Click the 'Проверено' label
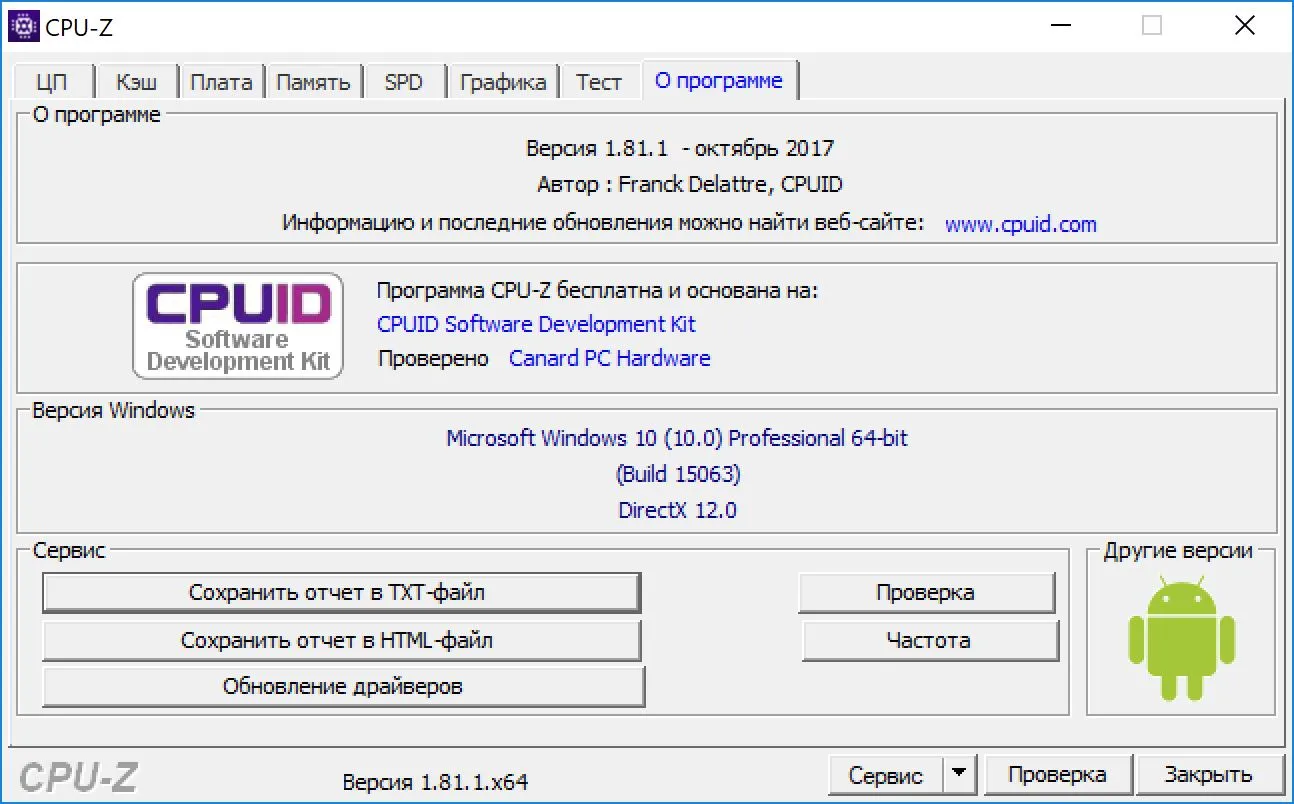The height and width of the screenshot is (804, 1294). pos(433,358)
